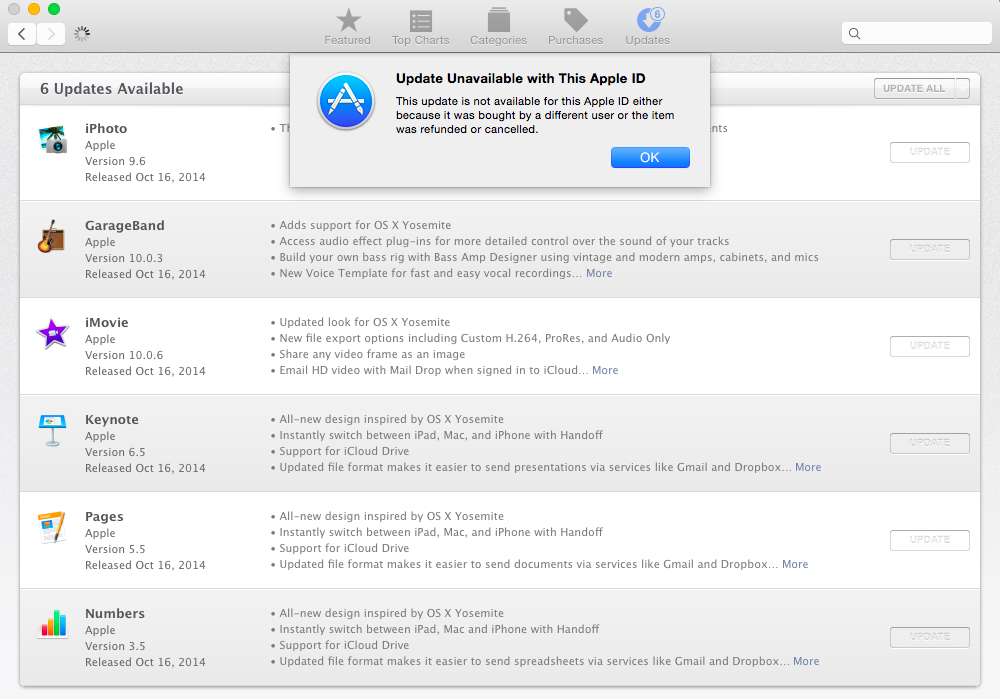Click the Numbers app title
Viewport: 1000px width, 699px height.
pyautogui.click(x=115, y=613)
